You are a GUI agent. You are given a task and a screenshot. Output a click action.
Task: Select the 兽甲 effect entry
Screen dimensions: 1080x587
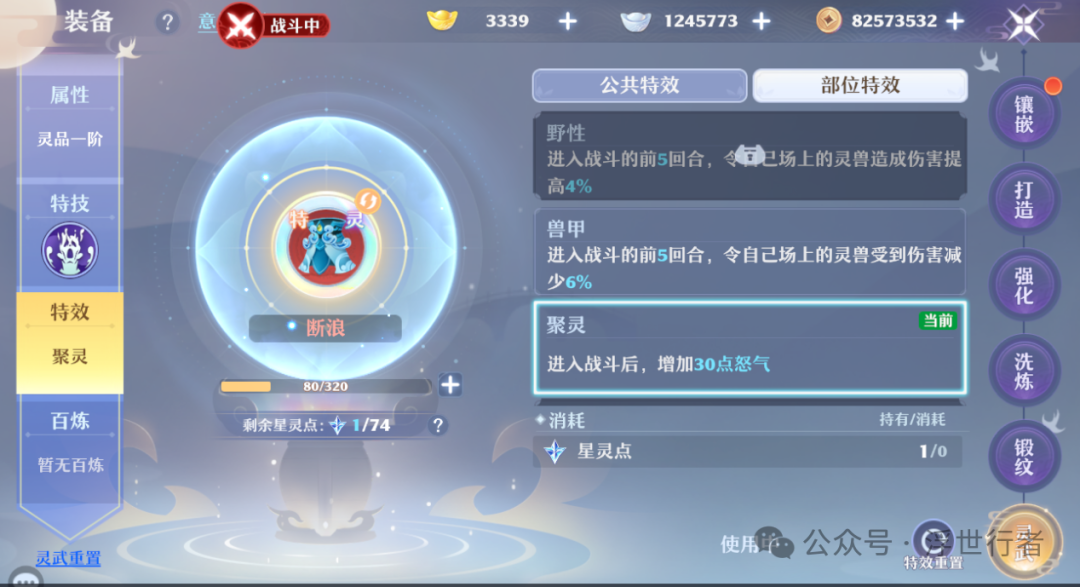[749, 252]
